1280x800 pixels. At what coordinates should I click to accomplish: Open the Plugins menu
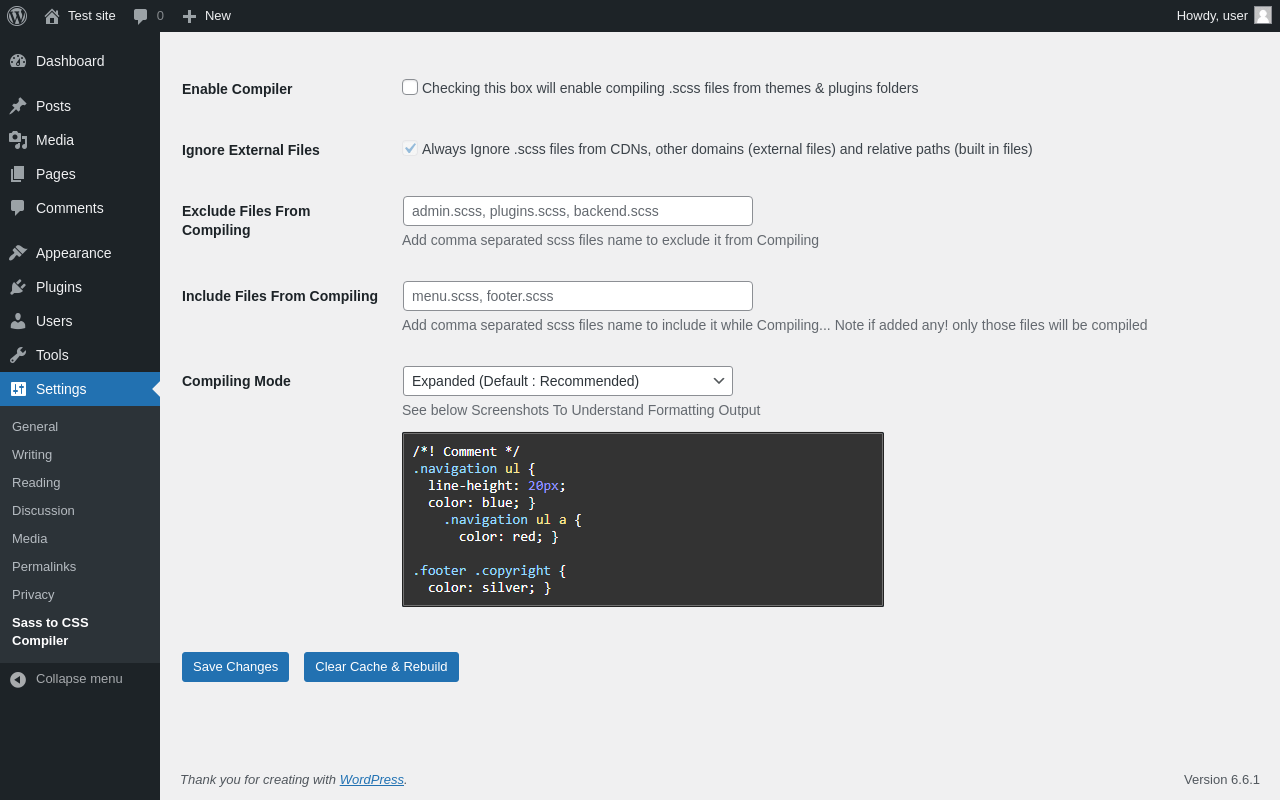click(80, 287)
